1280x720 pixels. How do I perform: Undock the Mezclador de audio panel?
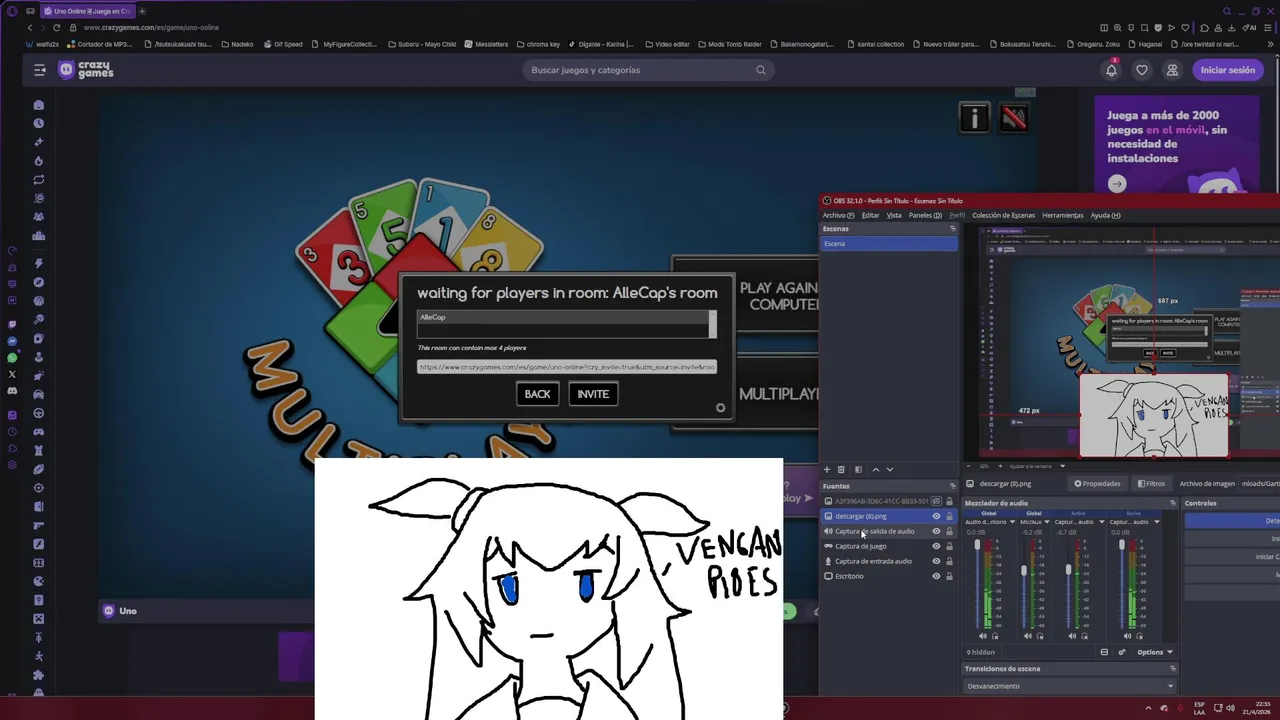tap(1172, 503)
